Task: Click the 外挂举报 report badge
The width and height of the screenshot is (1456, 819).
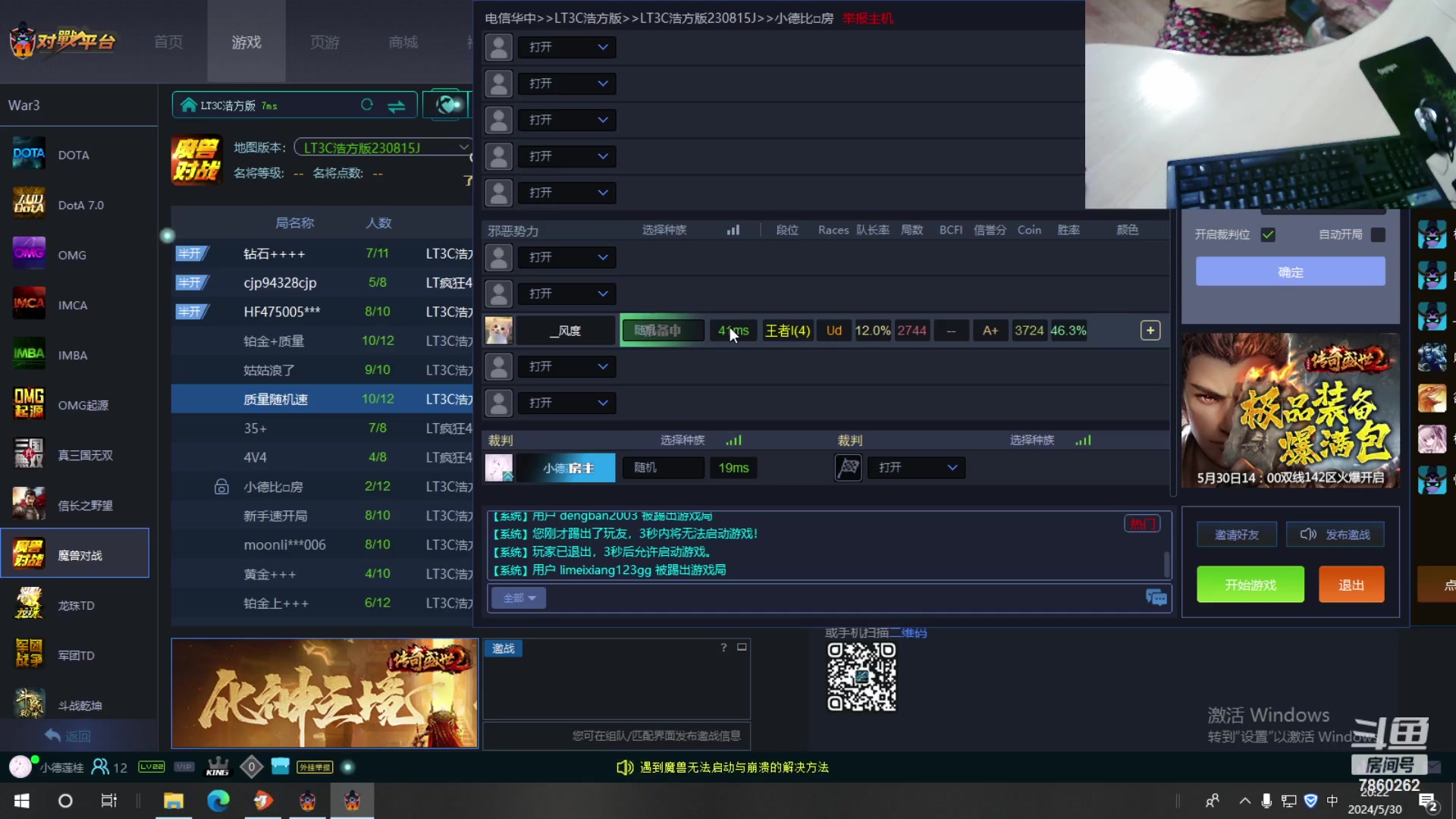Action: [315, 767]
